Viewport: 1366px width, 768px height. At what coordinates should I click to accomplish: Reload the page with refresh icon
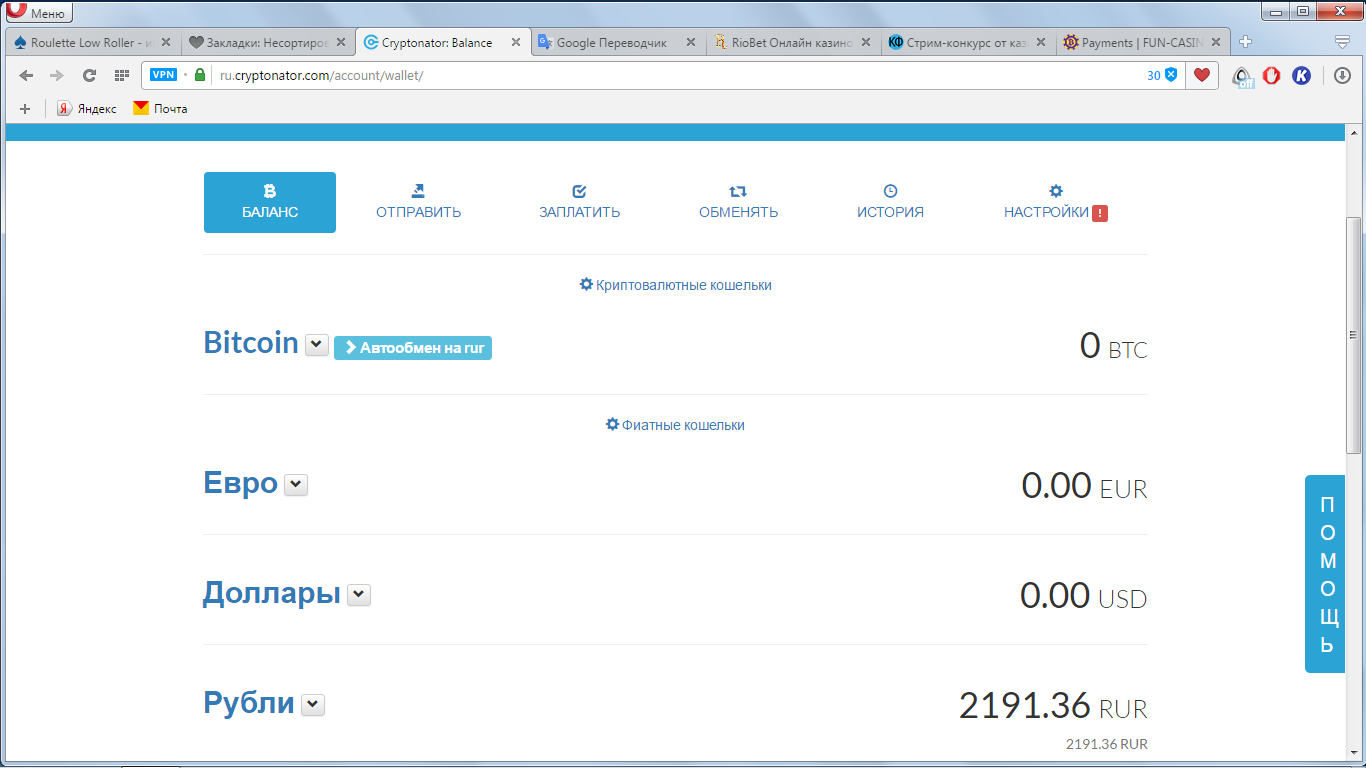[x=89, y=75]
